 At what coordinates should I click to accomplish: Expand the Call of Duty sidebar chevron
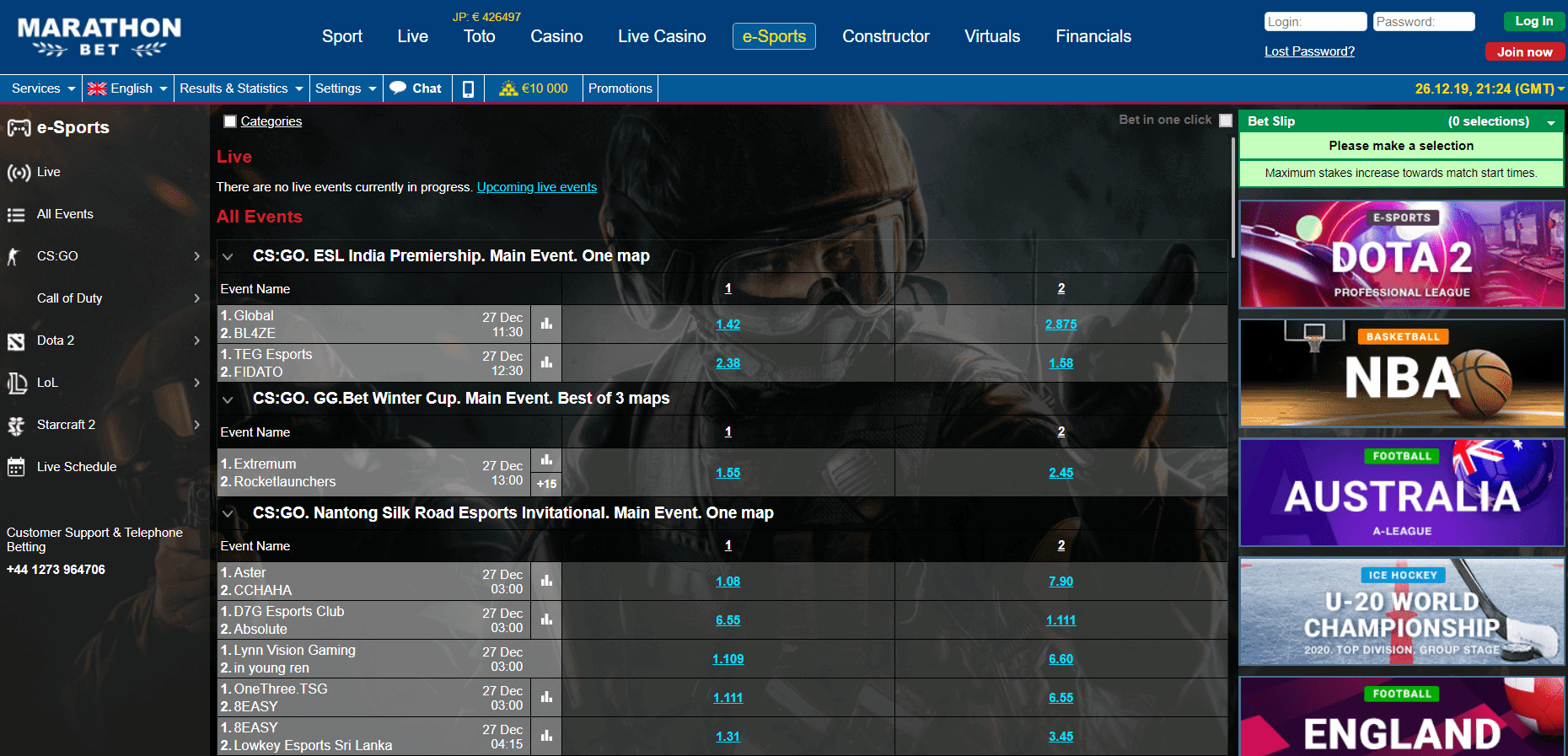(x=196, y=298)
